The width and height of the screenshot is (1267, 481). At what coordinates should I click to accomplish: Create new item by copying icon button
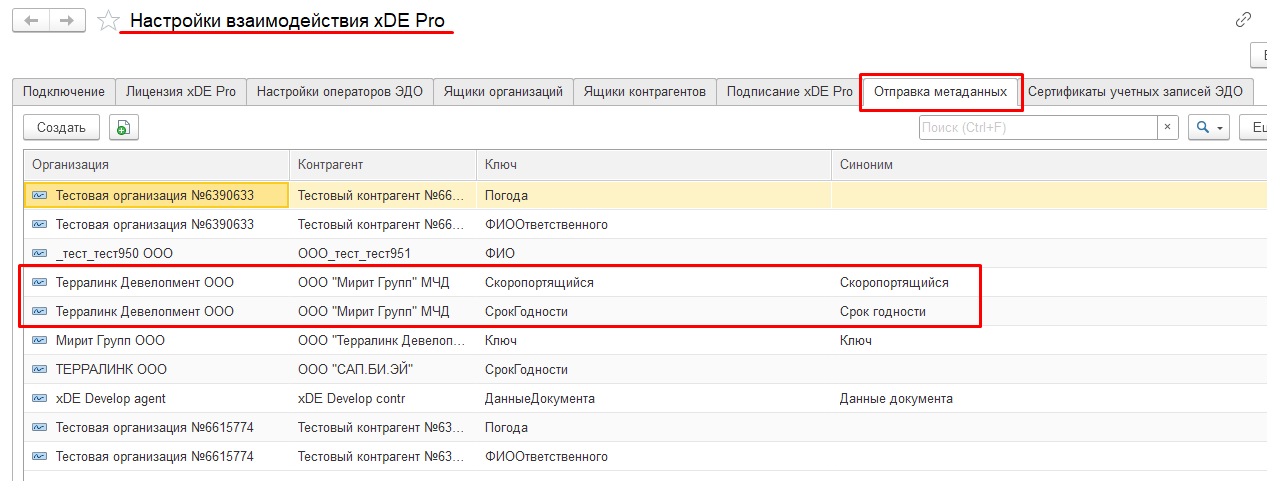coord(124,127)
